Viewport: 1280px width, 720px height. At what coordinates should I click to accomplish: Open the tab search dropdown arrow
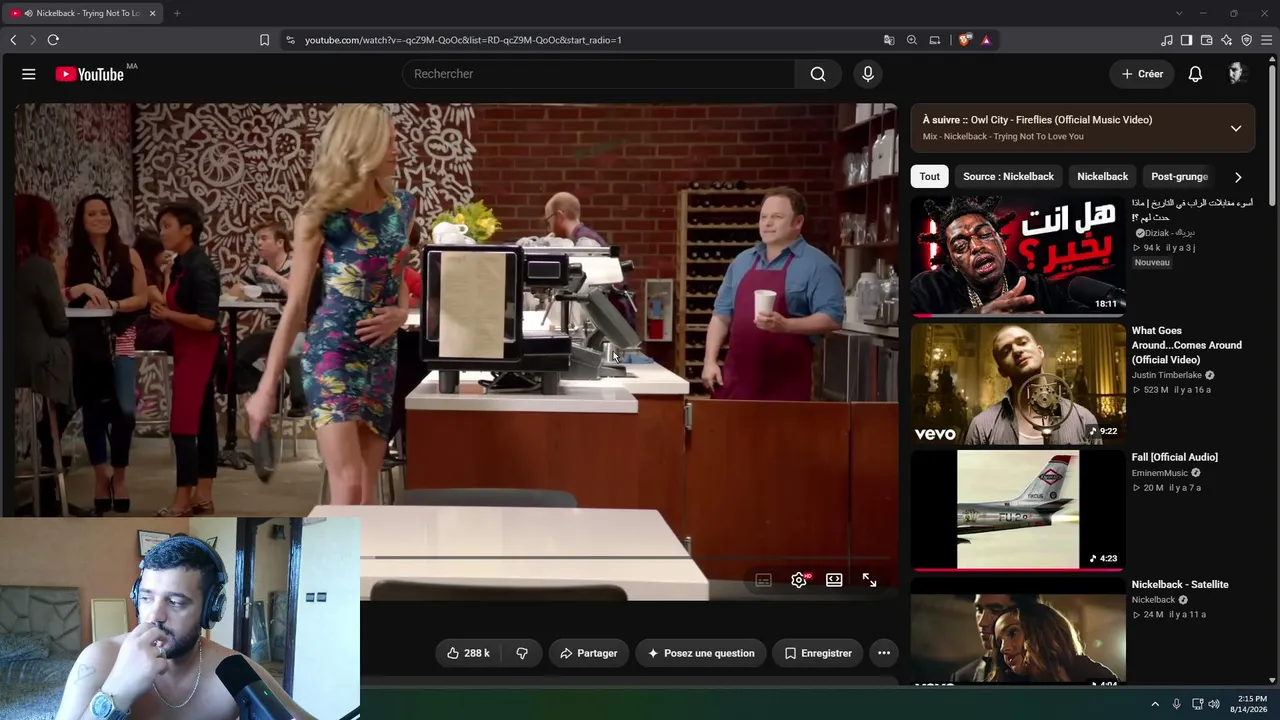pyautogui.click(x=1179, y=13)
